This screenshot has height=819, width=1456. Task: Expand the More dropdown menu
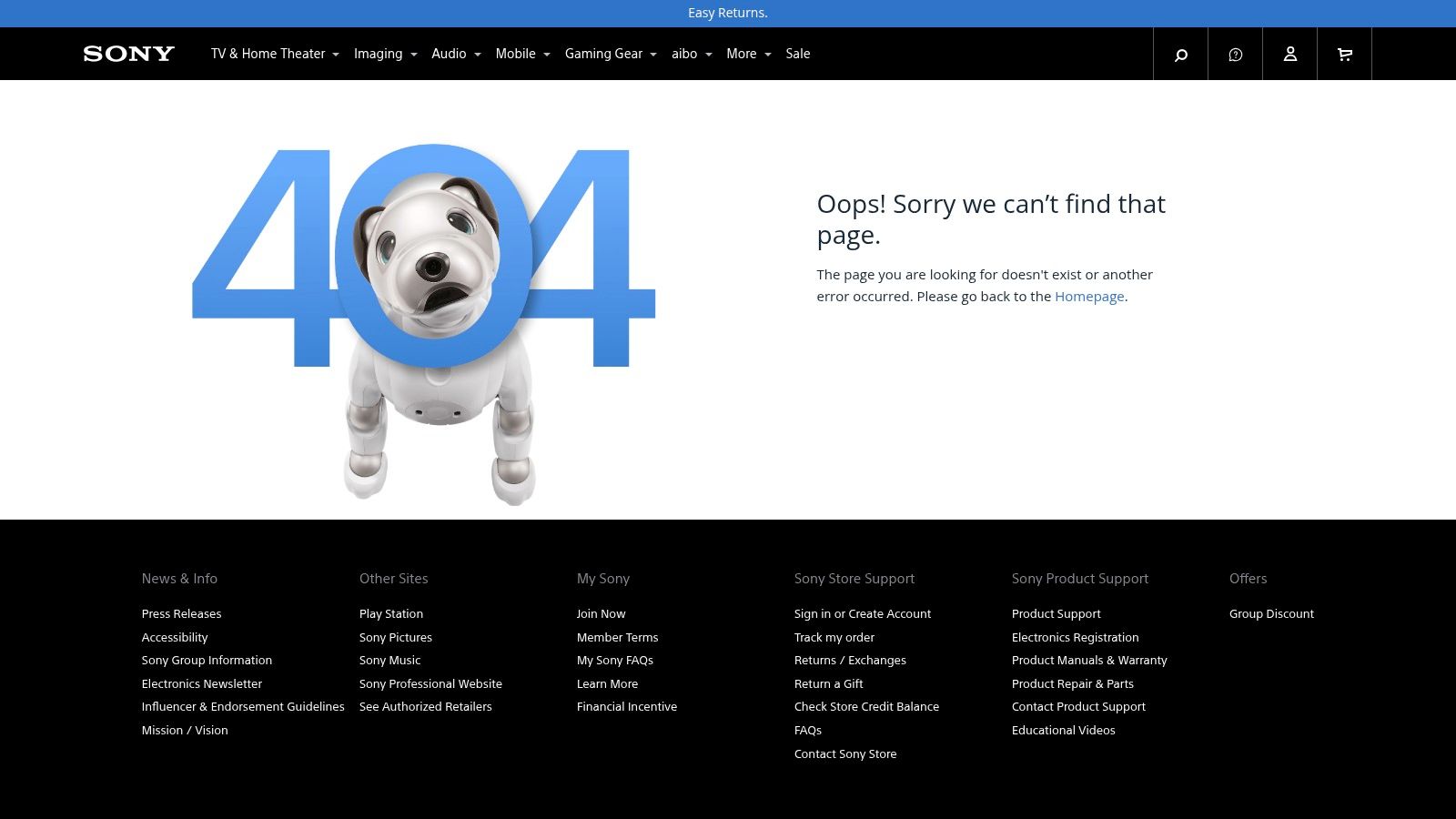[x=748, y=54]
